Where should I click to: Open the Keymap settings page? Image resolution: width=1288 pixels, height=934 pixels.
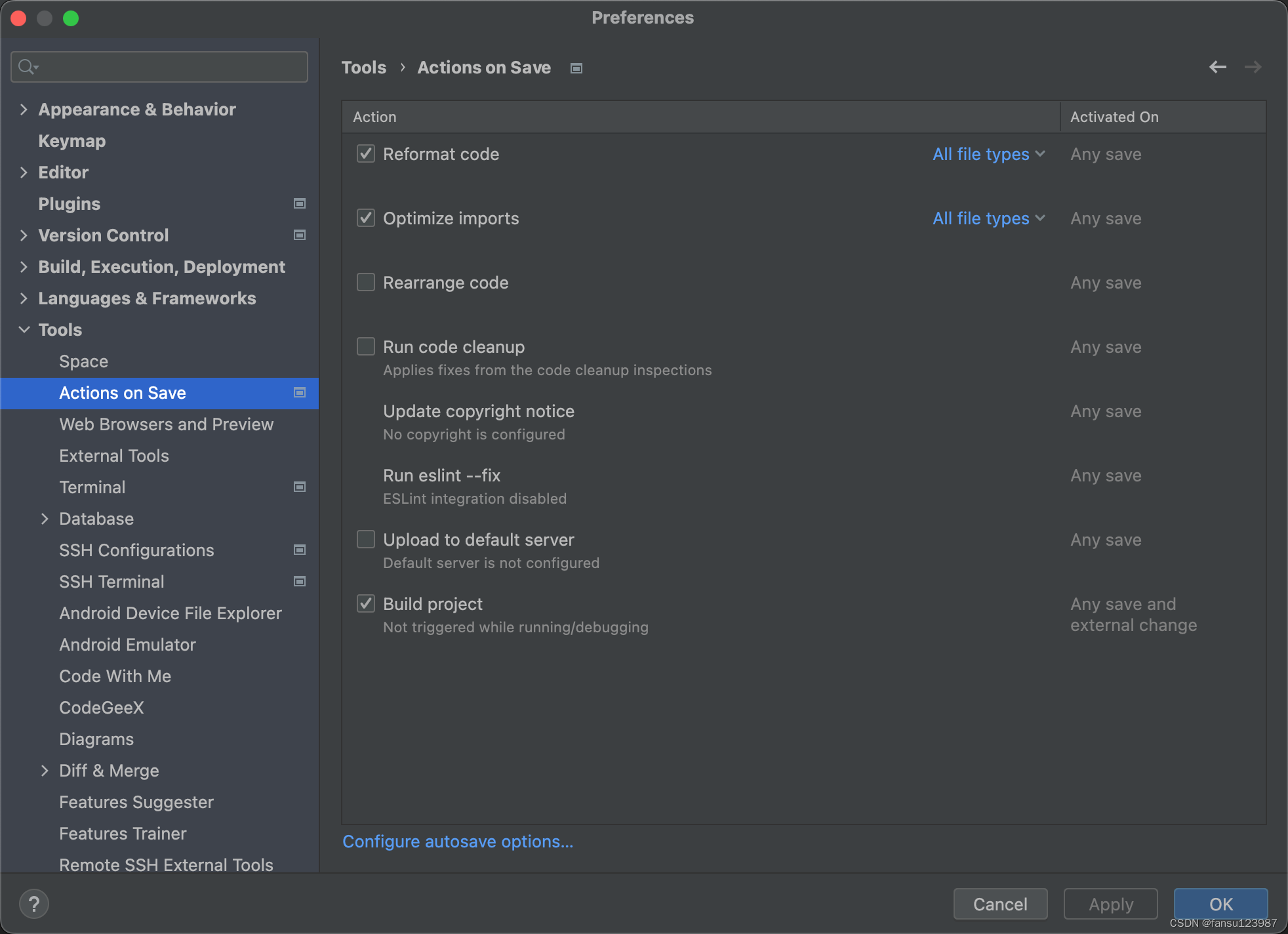click(72, 141)
